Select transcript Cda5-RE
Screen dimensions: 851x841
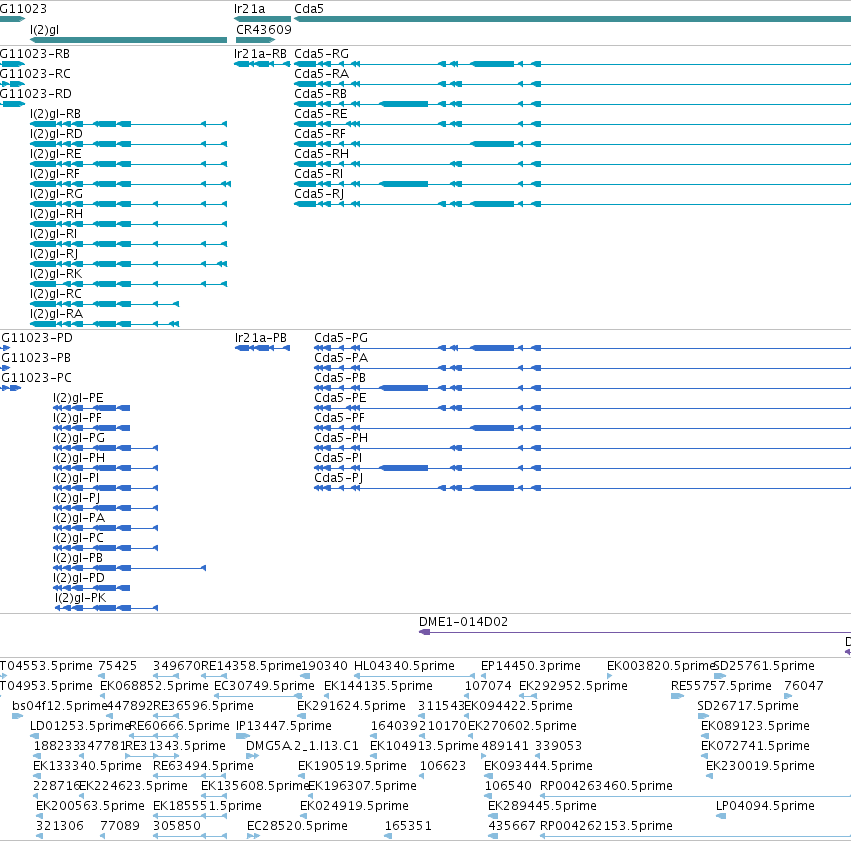pos(573,124)
